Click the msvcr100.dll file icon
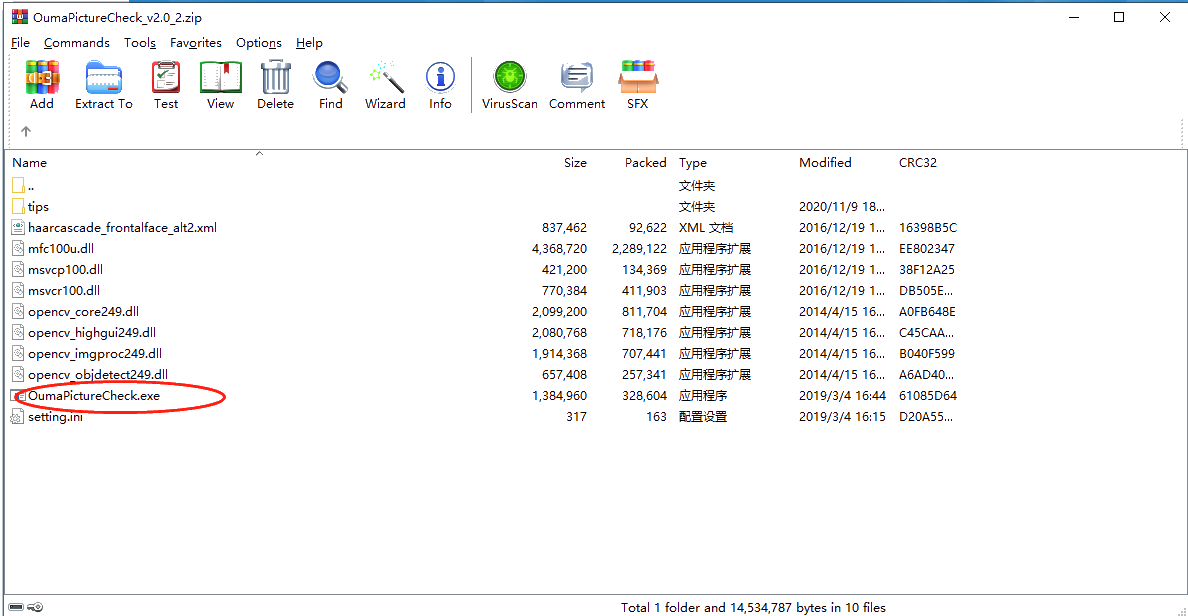This screenshot has height=616, width=1188. (18, 290)
